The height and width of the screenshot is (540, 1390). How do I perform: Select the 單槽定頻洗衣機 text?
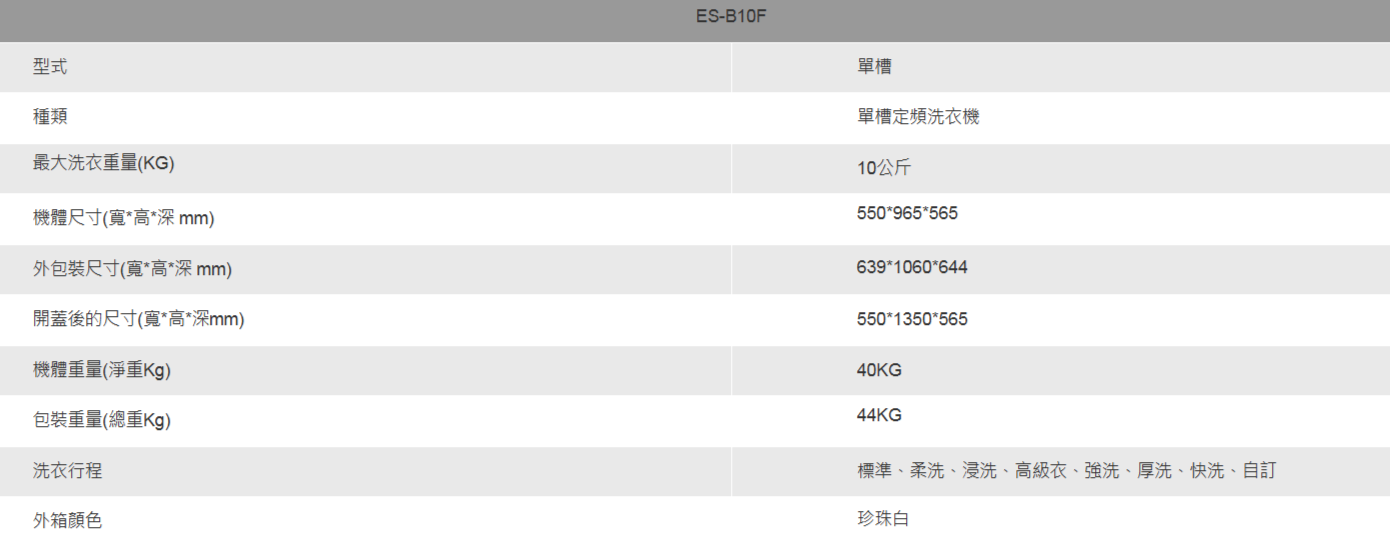click(918, 117)
